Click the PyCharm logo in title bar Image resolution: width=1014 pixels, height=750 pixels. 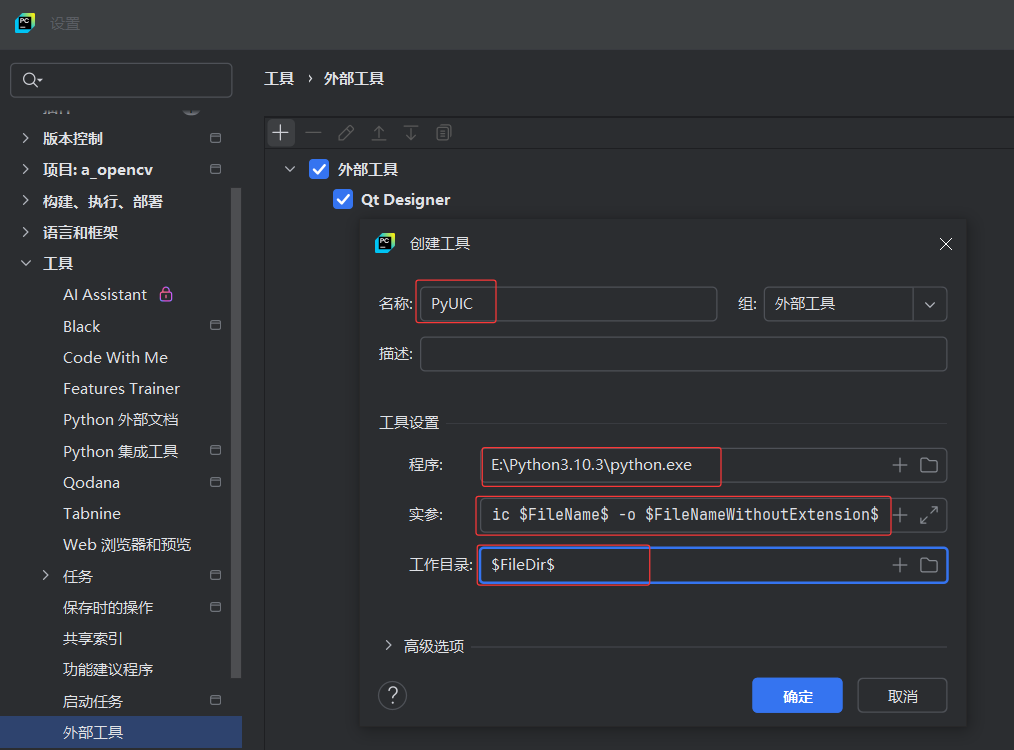click(x=25, y=23)
